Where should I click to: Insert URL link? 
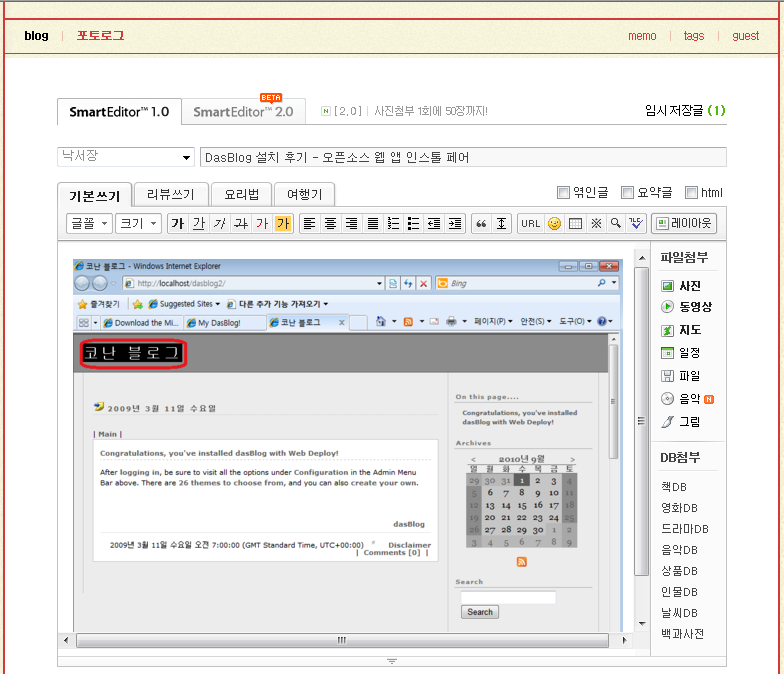click(x=530, y=224)
